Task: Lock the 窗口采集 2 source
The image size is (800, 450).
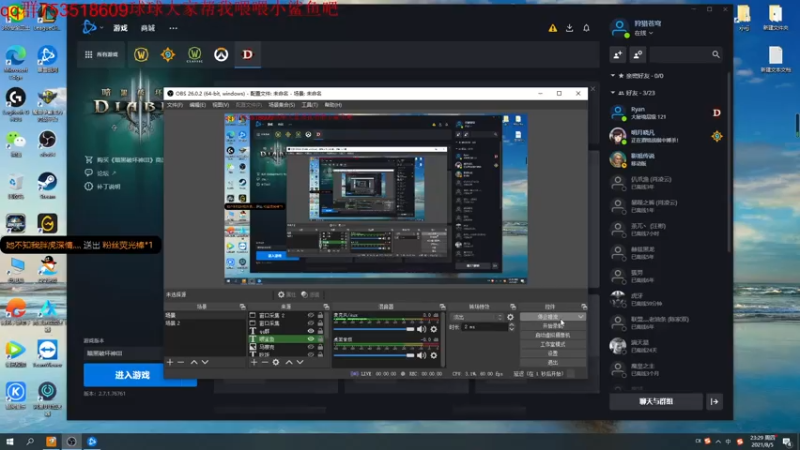Action: click(x=320, y=315)
